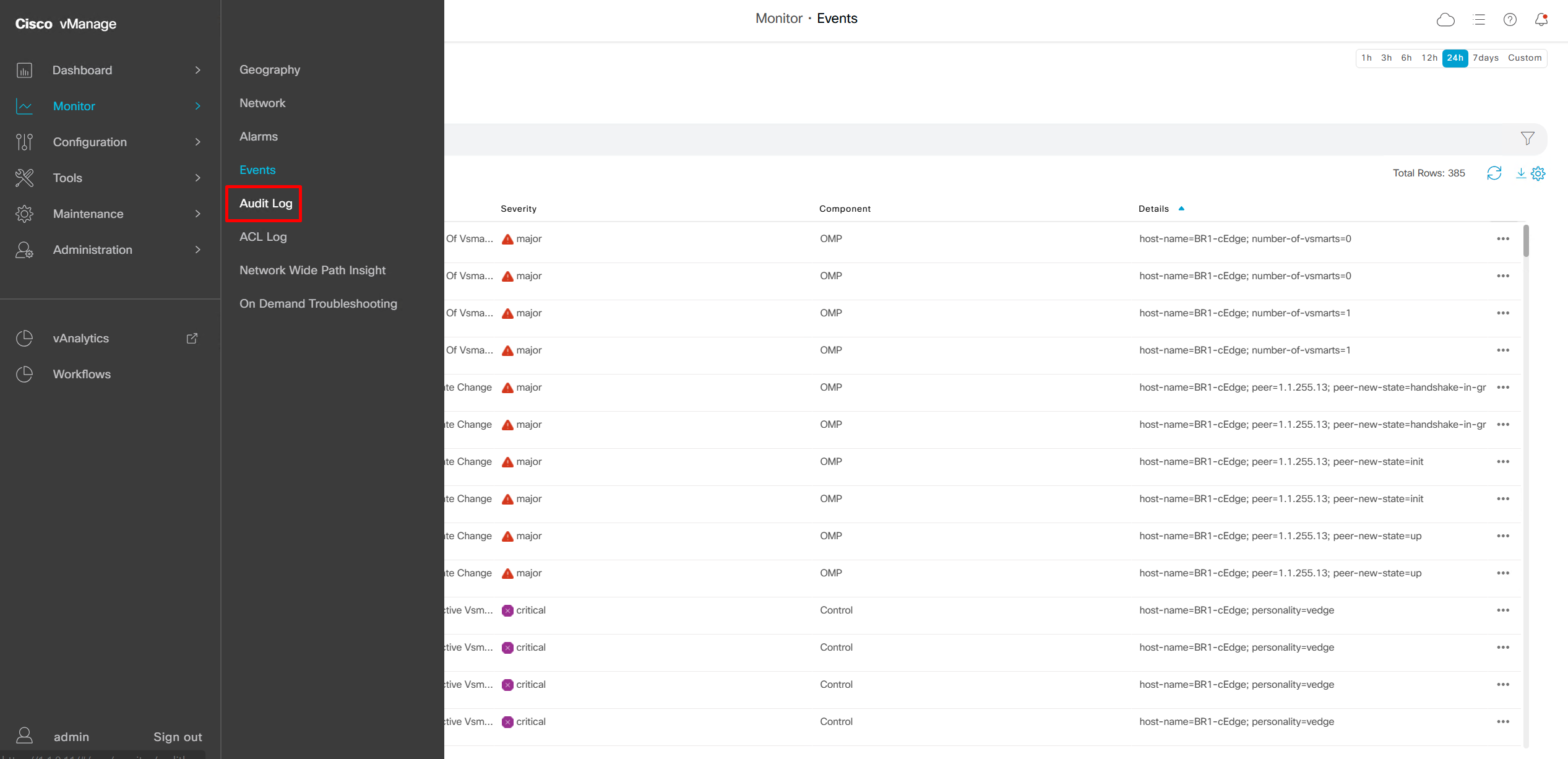Select the 1h time range
This screenshot has width=1568, height=759.
coord(1366,58)
